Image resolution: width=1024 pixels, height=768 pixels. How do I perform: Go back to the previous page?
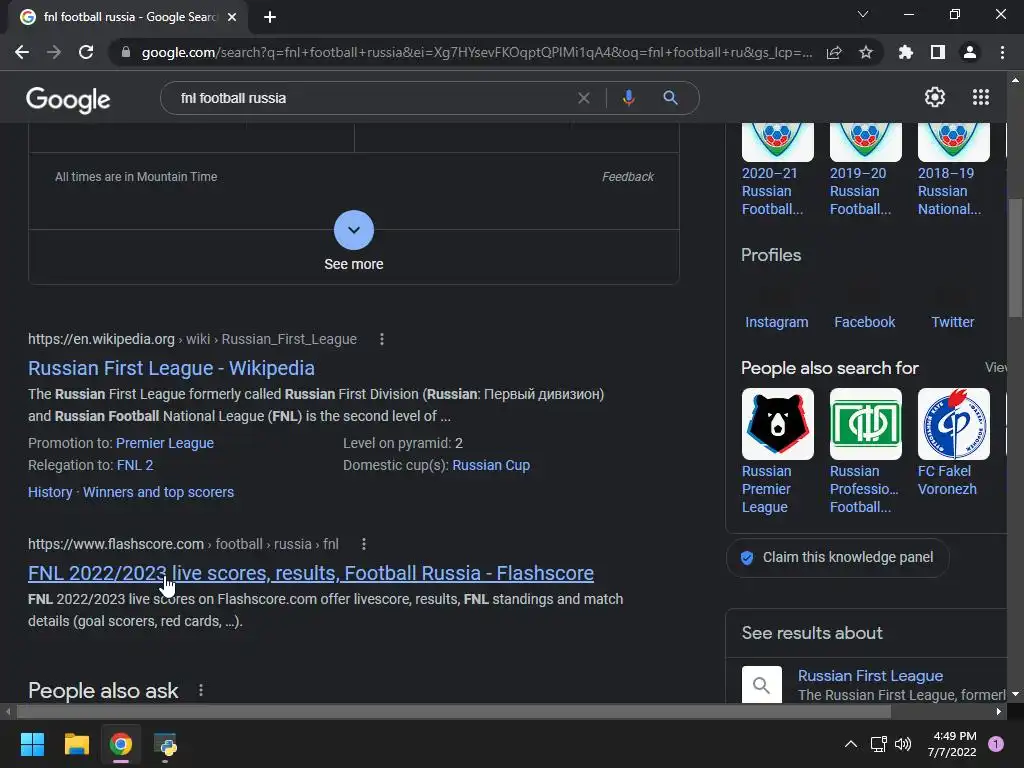click(22, 52)
